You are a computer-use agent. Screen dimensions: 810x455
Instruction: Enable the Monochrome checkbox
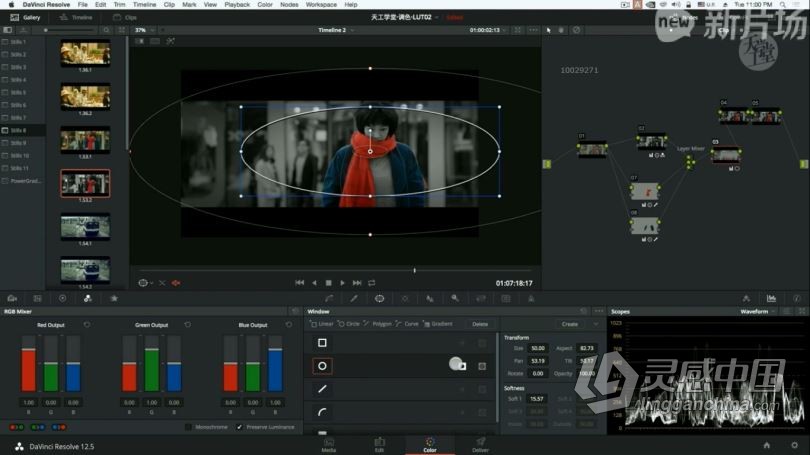(x=188, y=427)
